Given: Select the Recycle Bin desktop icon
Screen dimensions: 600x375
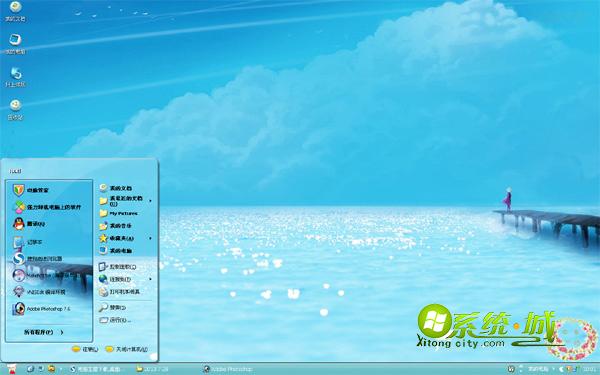Looking at the screenshot, I should click(x=15, y=109).
